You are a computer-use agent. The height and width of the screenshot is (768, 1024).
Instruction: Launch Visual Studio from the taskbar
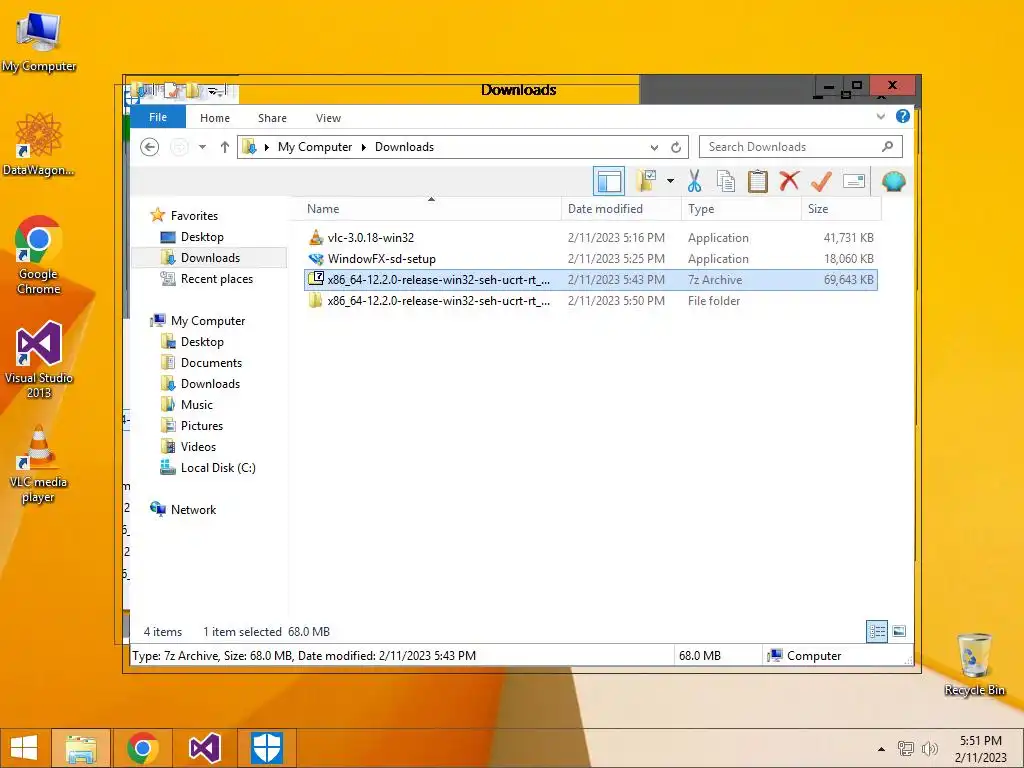coord(205,748)
